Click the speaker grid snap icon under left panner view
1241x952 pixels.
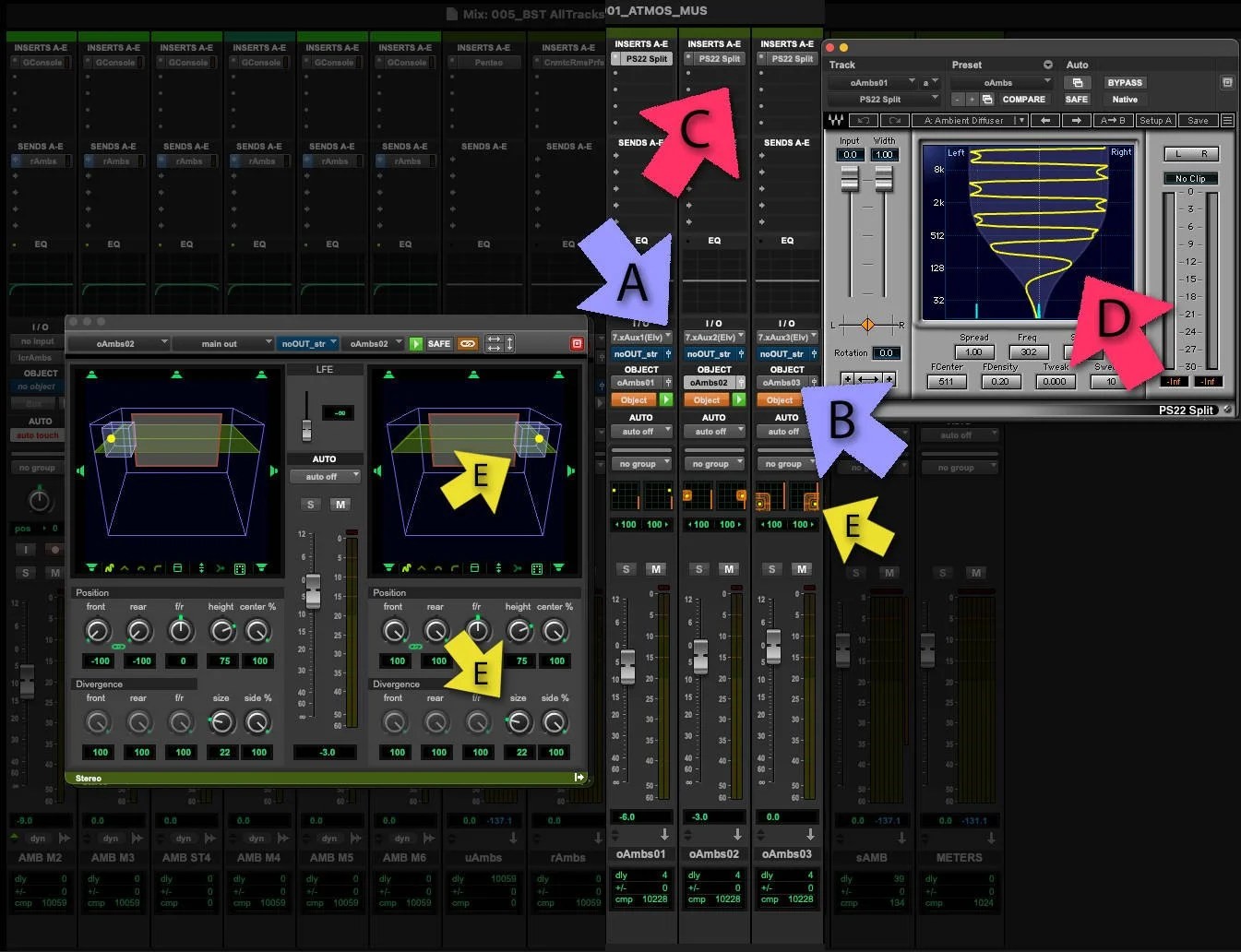tap(240, 568)
